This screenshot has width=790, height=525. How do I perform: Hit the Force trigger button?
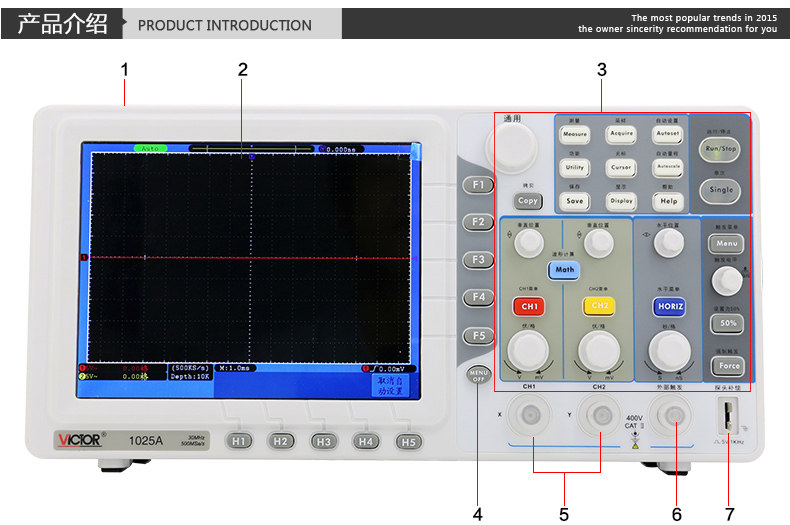728,366
